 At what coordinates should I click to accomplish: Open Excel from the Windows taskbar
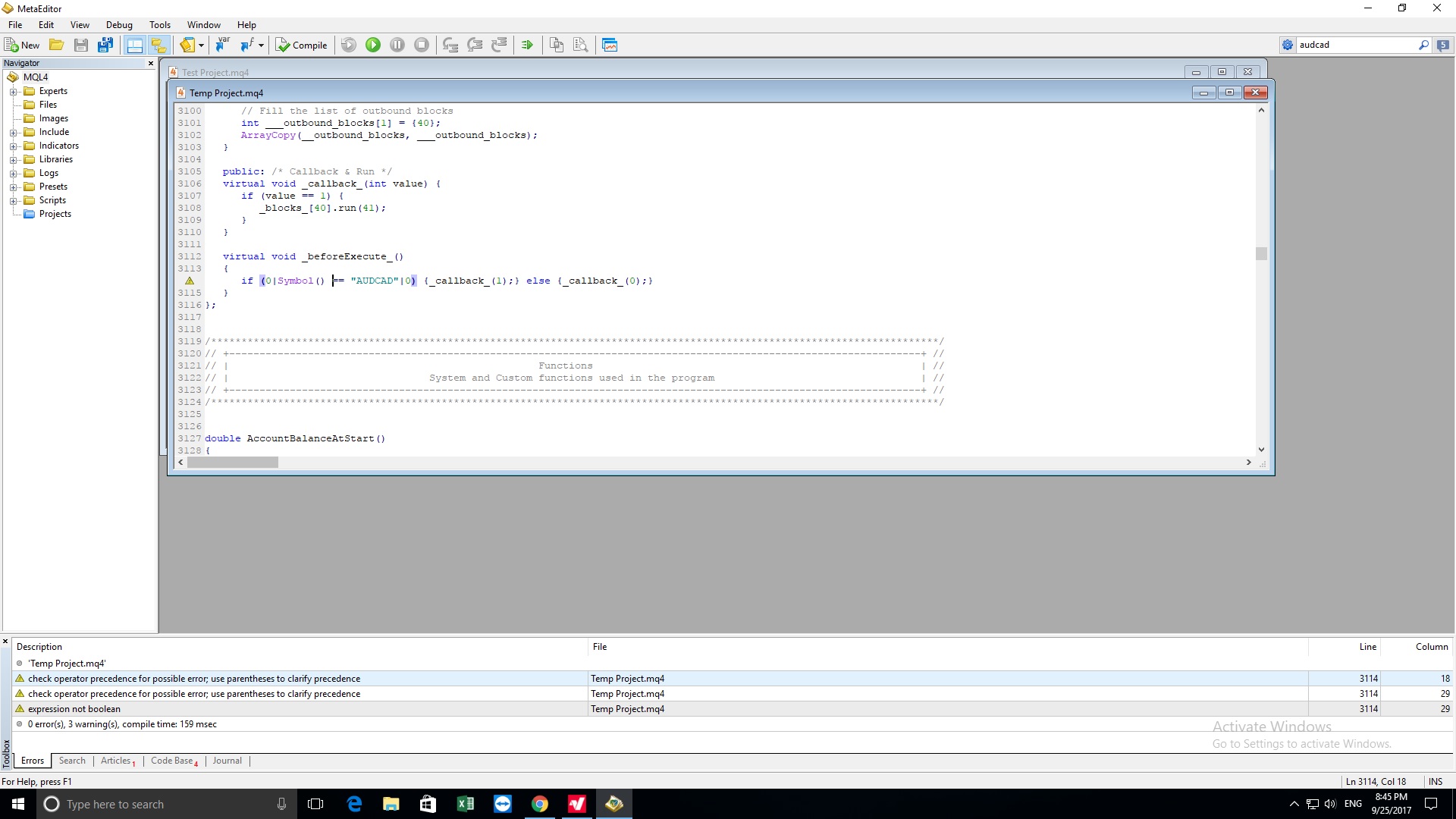465,804
